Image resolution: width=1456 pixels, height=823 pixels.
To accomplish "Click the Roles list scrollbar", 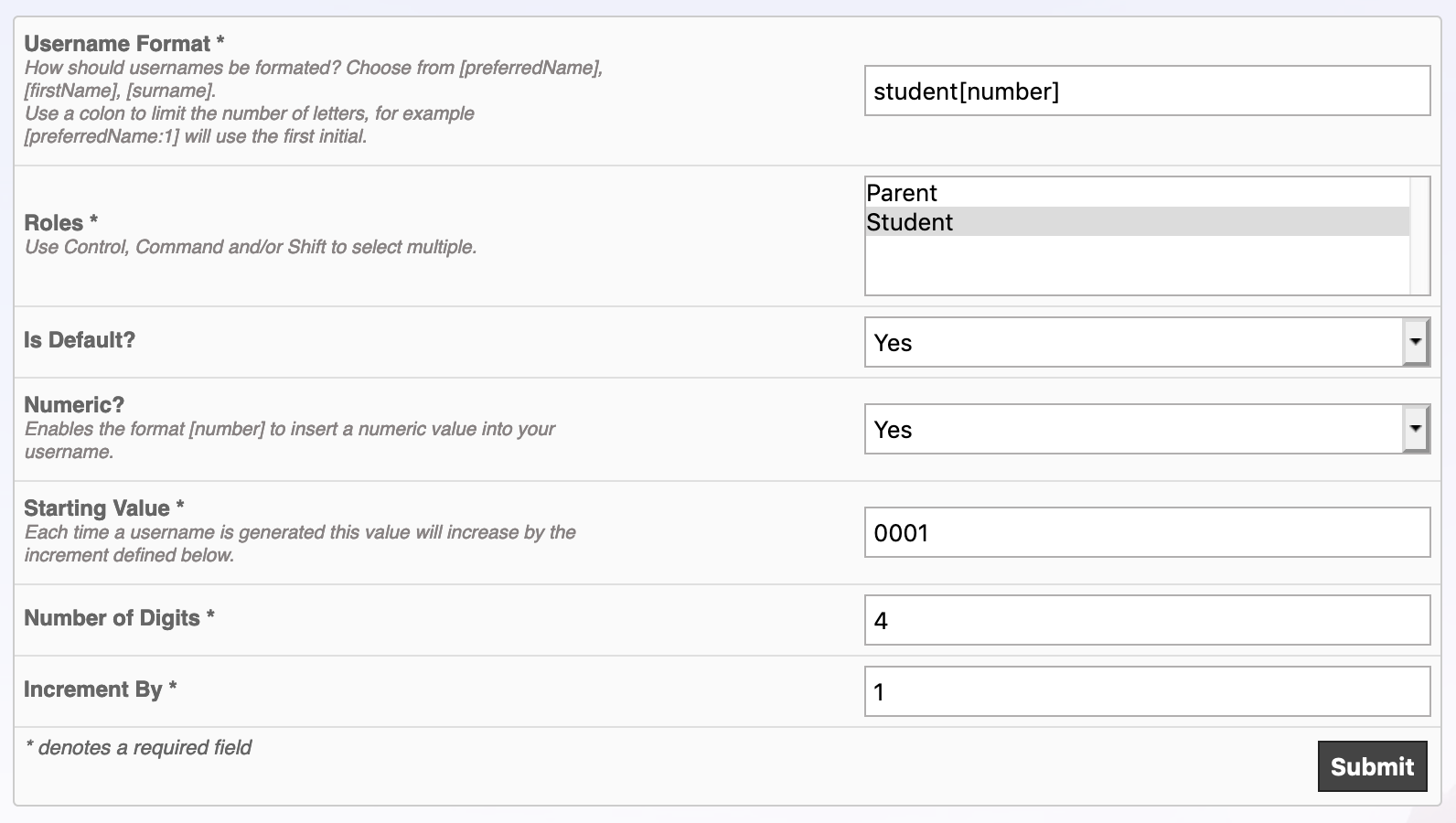I will pyautogui.click(x=1419, y=236).
